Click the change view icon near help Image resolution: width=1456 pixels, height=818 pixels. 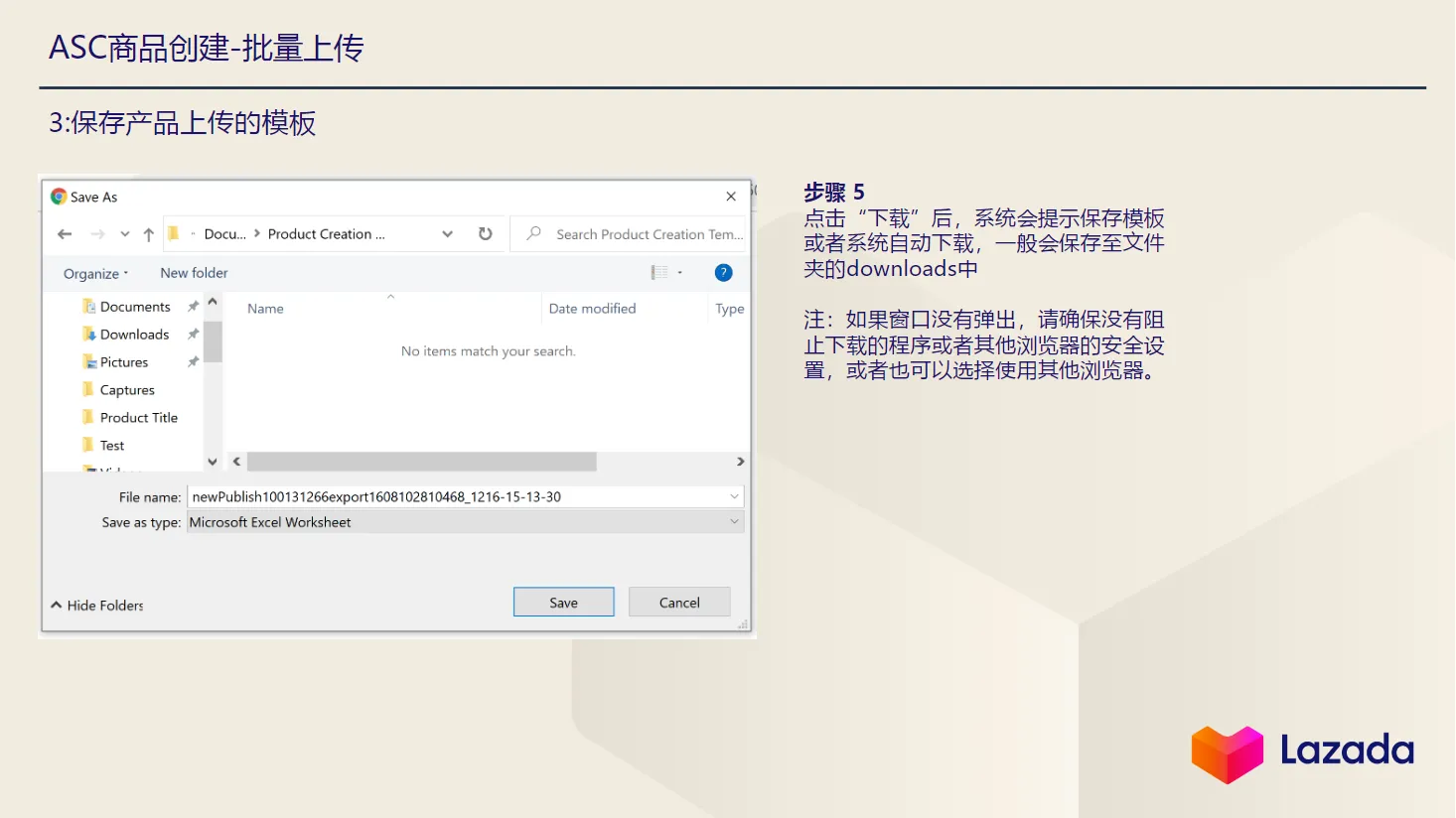(x=660, y=272)
